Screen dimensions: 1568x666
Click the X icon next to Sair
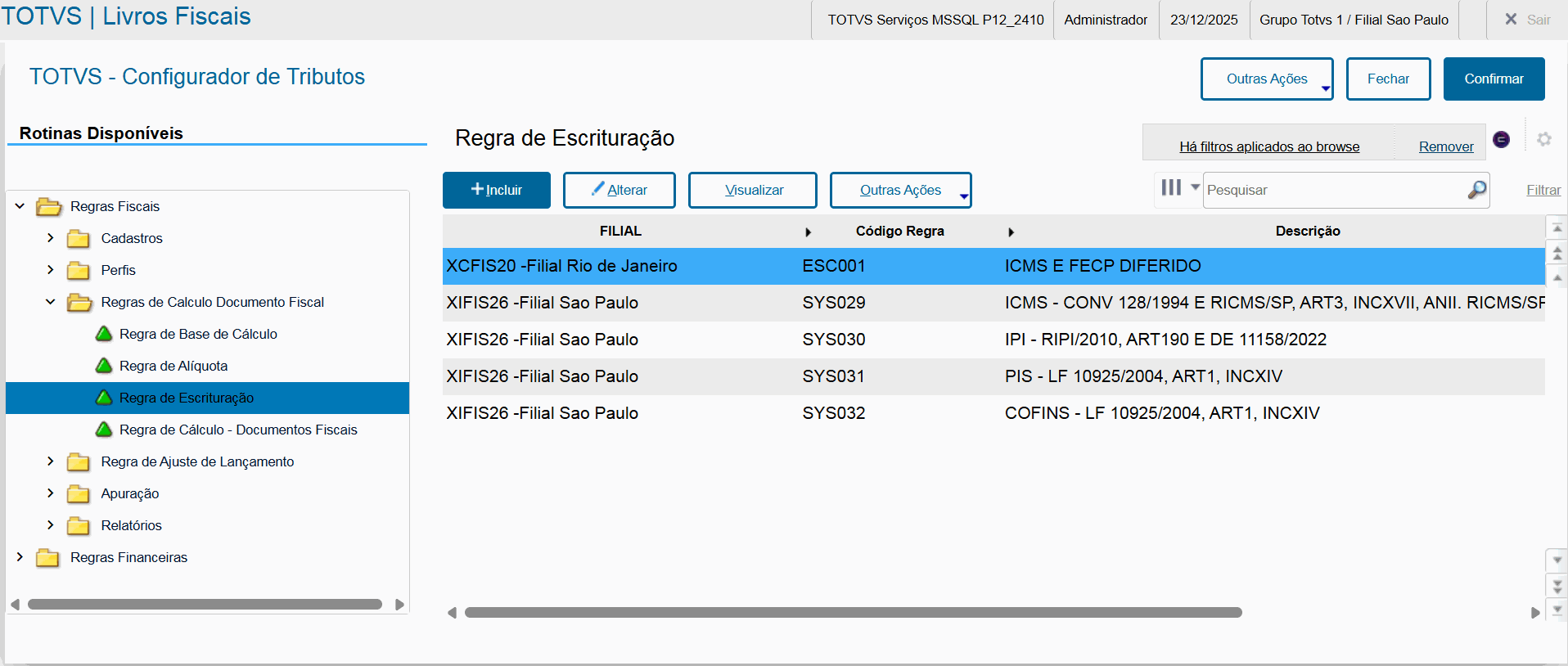pyautogui.click(x=1511, y=19)
